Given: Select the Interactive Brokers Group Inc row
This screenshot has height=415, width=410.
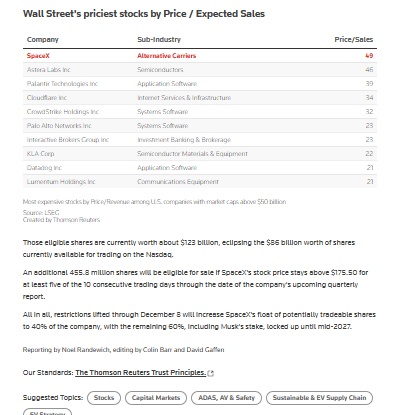Looking at the screenshot, I should [200, 140].
